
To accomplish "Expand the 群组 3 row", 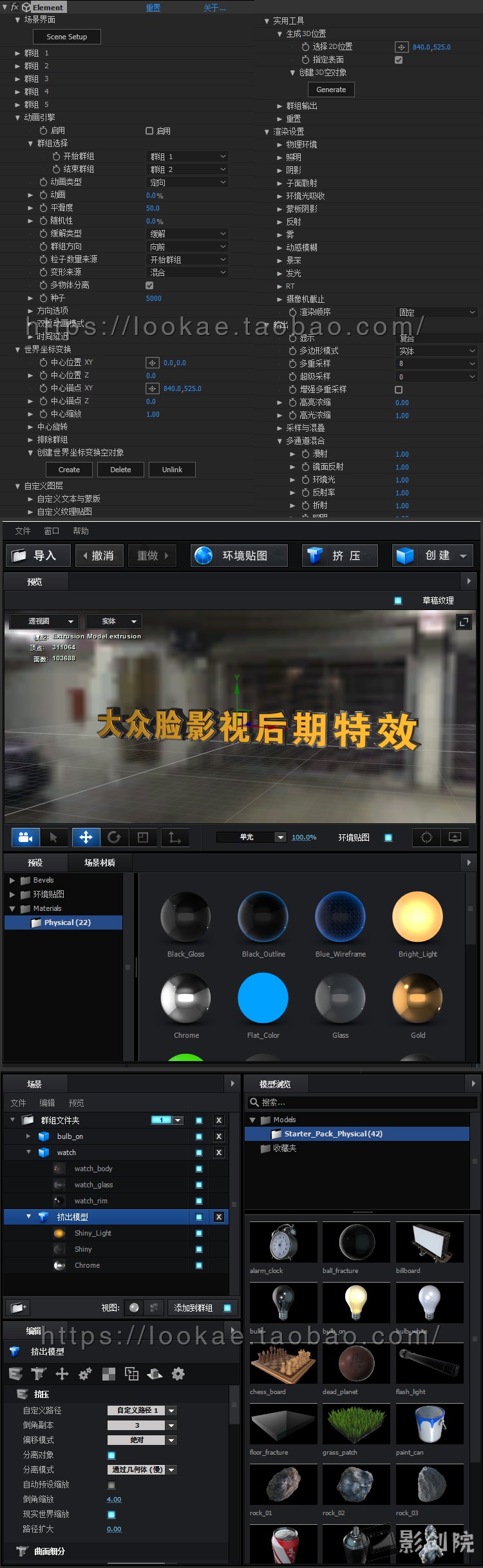I will [x=17, y=79].
